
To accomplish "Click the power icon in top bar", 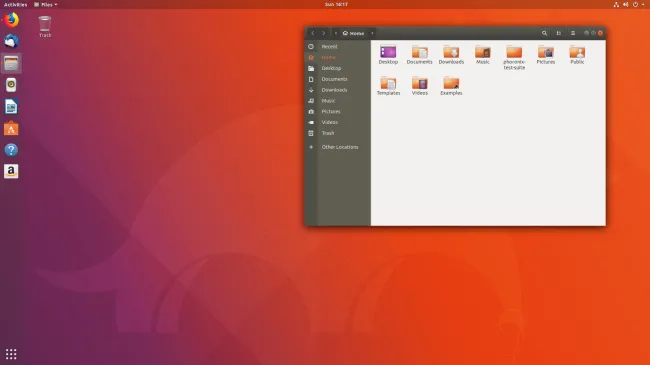I will (635, 5).
